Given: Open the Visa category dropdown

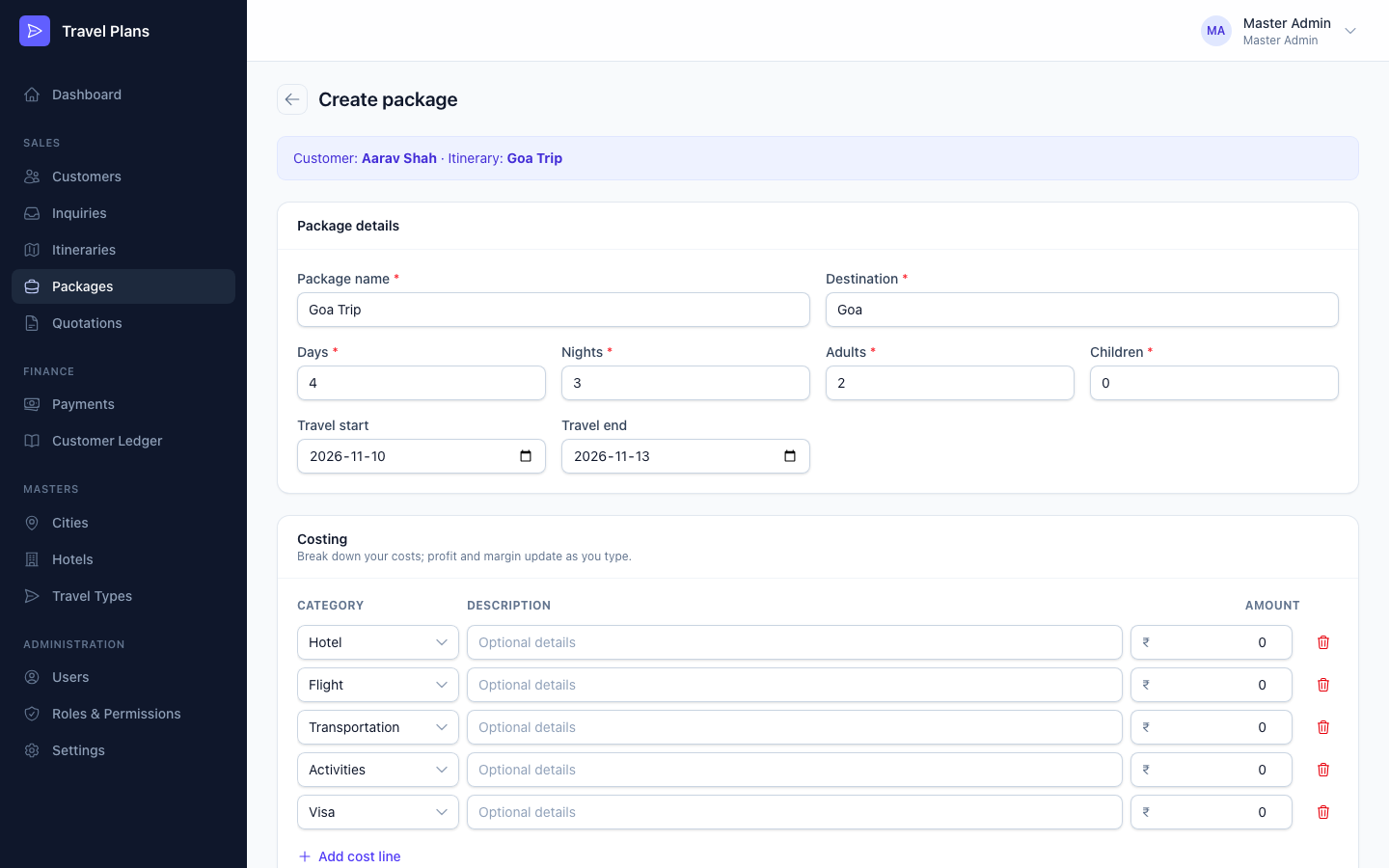Looking at the screenshot, I should tap(378, 812).
